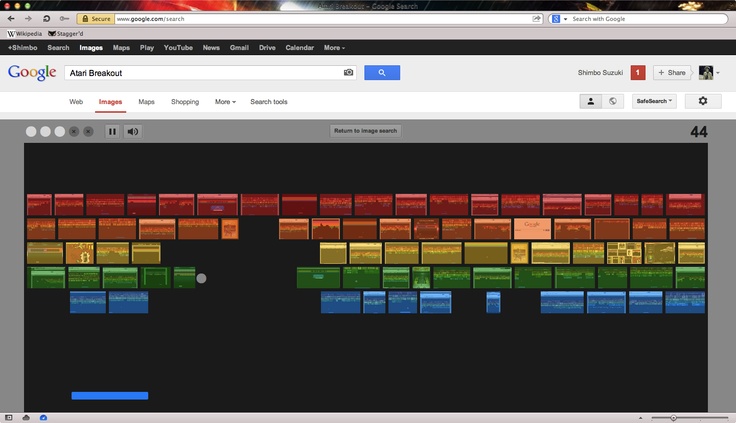Open Search in the black Google bar
This screenshot has width=736, height=423.
[58, 48]
